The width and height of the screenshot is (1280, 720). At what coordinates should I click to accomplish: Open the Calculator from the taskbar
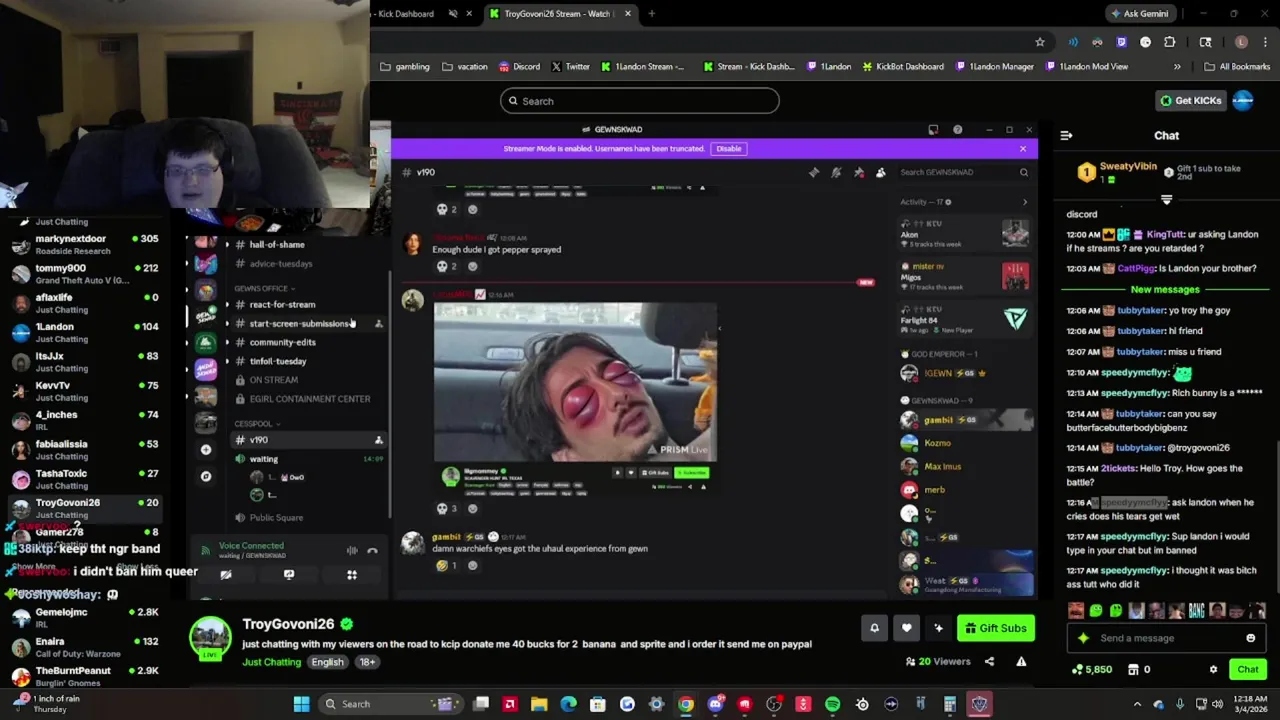[949, 704]
